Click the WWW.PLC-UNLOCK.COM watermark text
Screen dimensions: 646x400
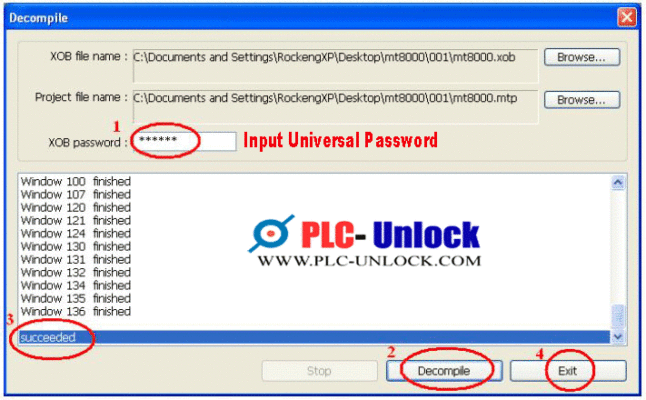[369, 261]
